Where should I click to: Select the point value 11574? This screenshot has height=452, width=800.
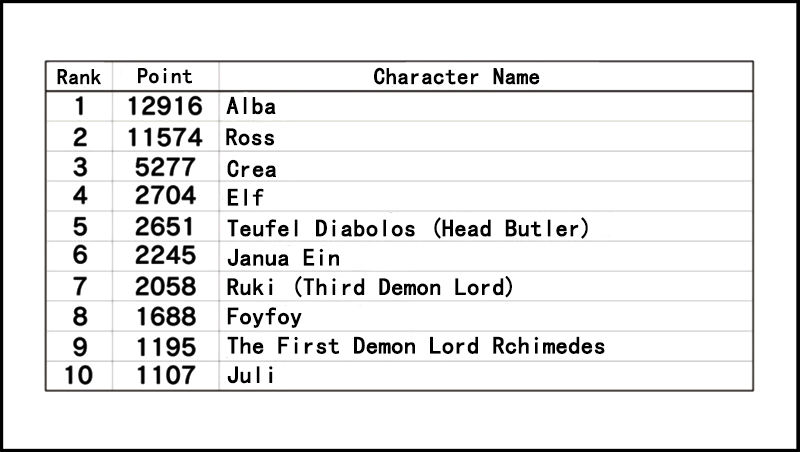(x=165, y=137)
